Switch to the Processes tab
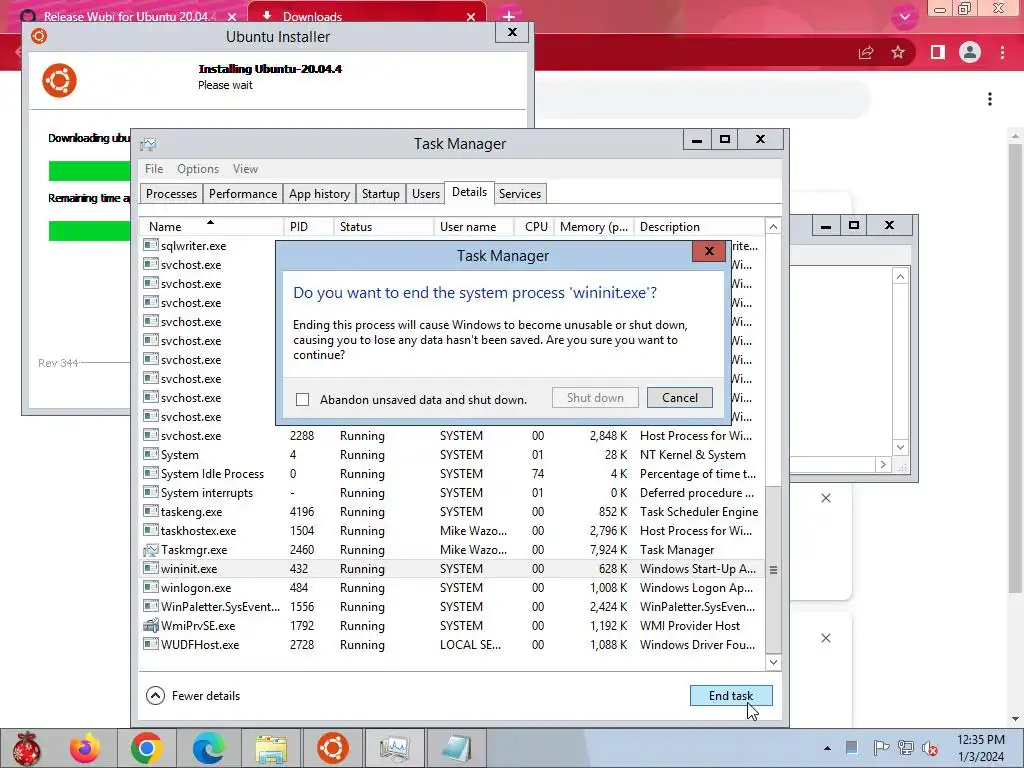The image size is (1024, 768). tap(171, 194)
